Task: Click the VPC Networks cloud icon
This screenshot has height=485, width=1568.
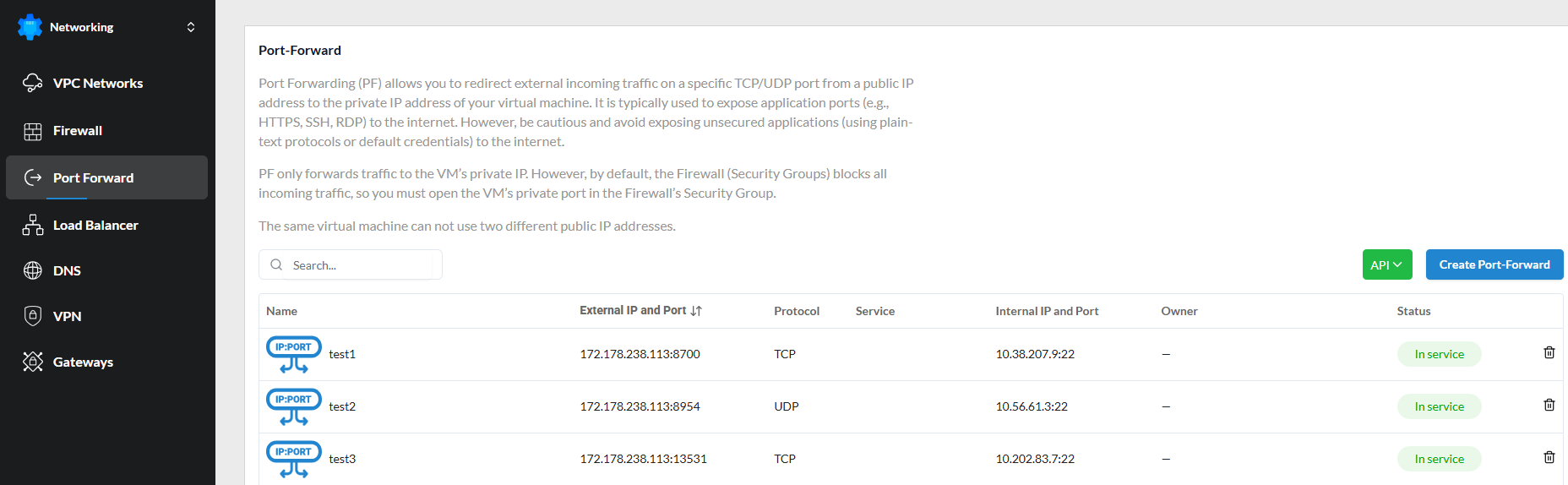Action: click(x=33, y=83)
